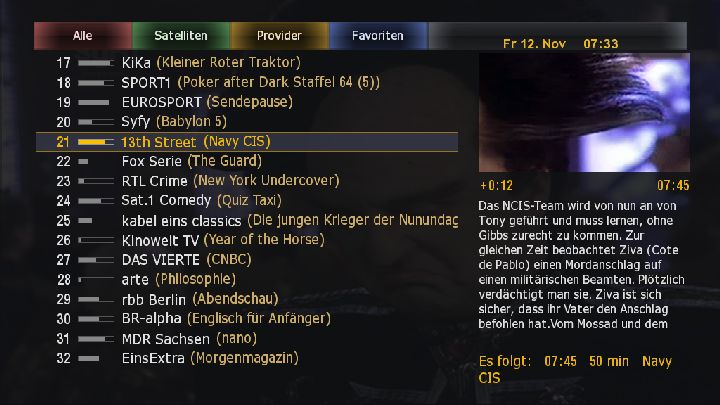This screenshot has height=405, width=720.
Task: Select channel 18 SPORT1
Action: (247, 83)
